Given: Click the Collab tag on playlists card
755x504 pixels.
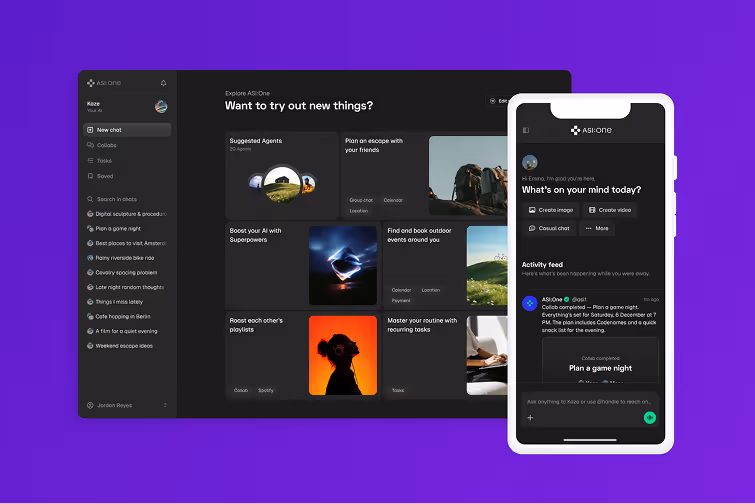Looking at the screenshot, I should pos(241,390).
